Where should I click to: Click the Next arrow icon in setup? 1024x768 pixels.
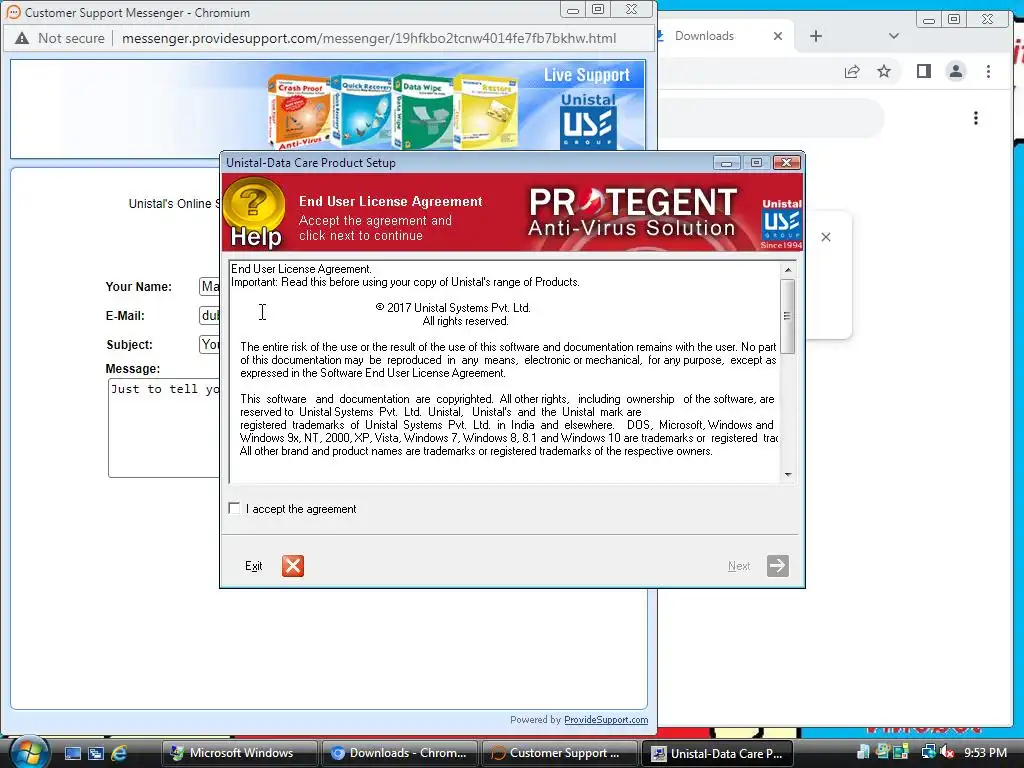777,566
